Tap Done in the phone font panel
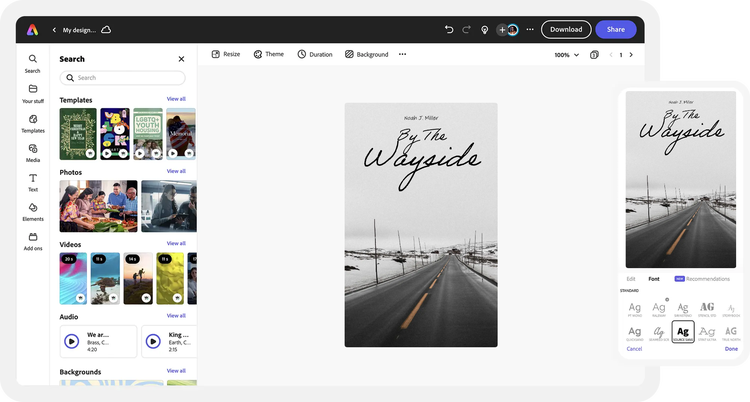Image resolution: width=750 pixels, height=402 pixels. point(731,349)
